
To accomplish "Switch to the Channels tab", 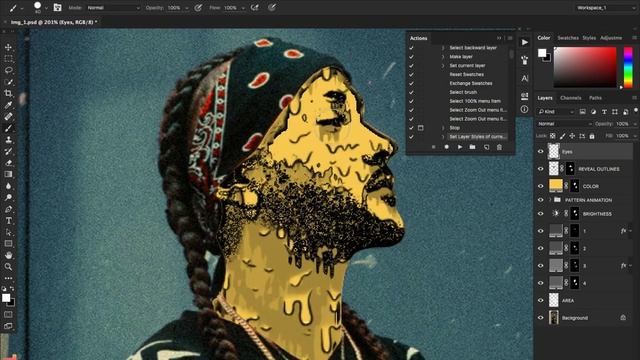I will coord(571,98).
